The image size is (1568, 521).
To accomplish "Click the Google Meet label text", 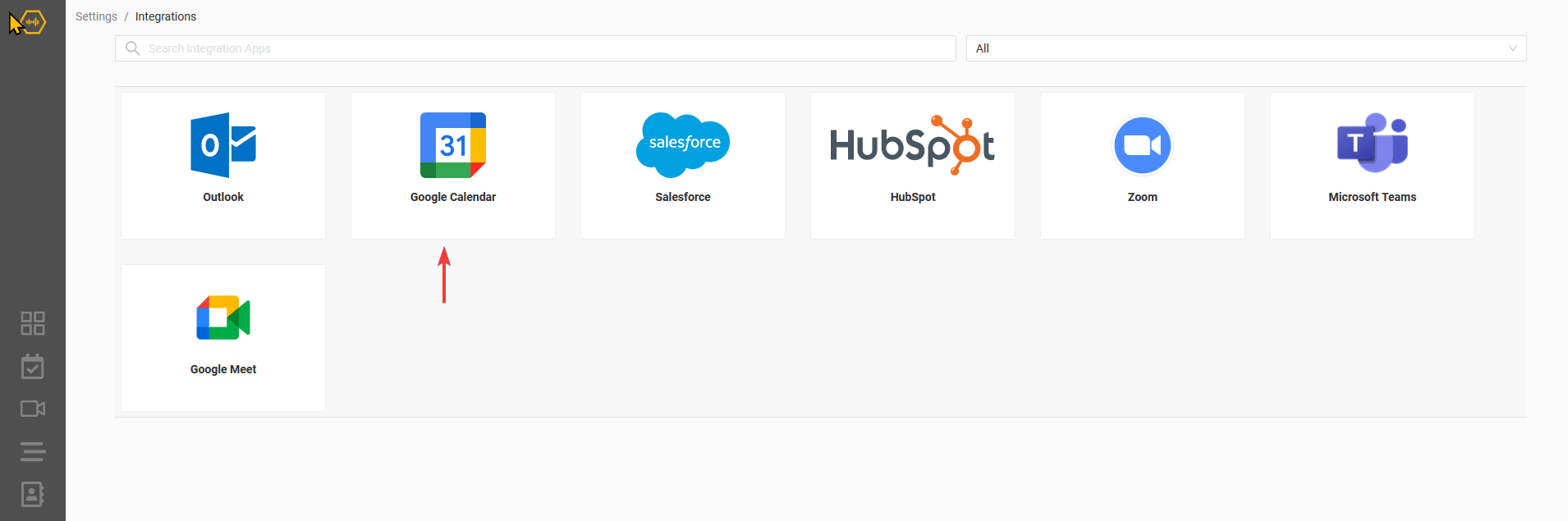I will [x=223, y=369].
